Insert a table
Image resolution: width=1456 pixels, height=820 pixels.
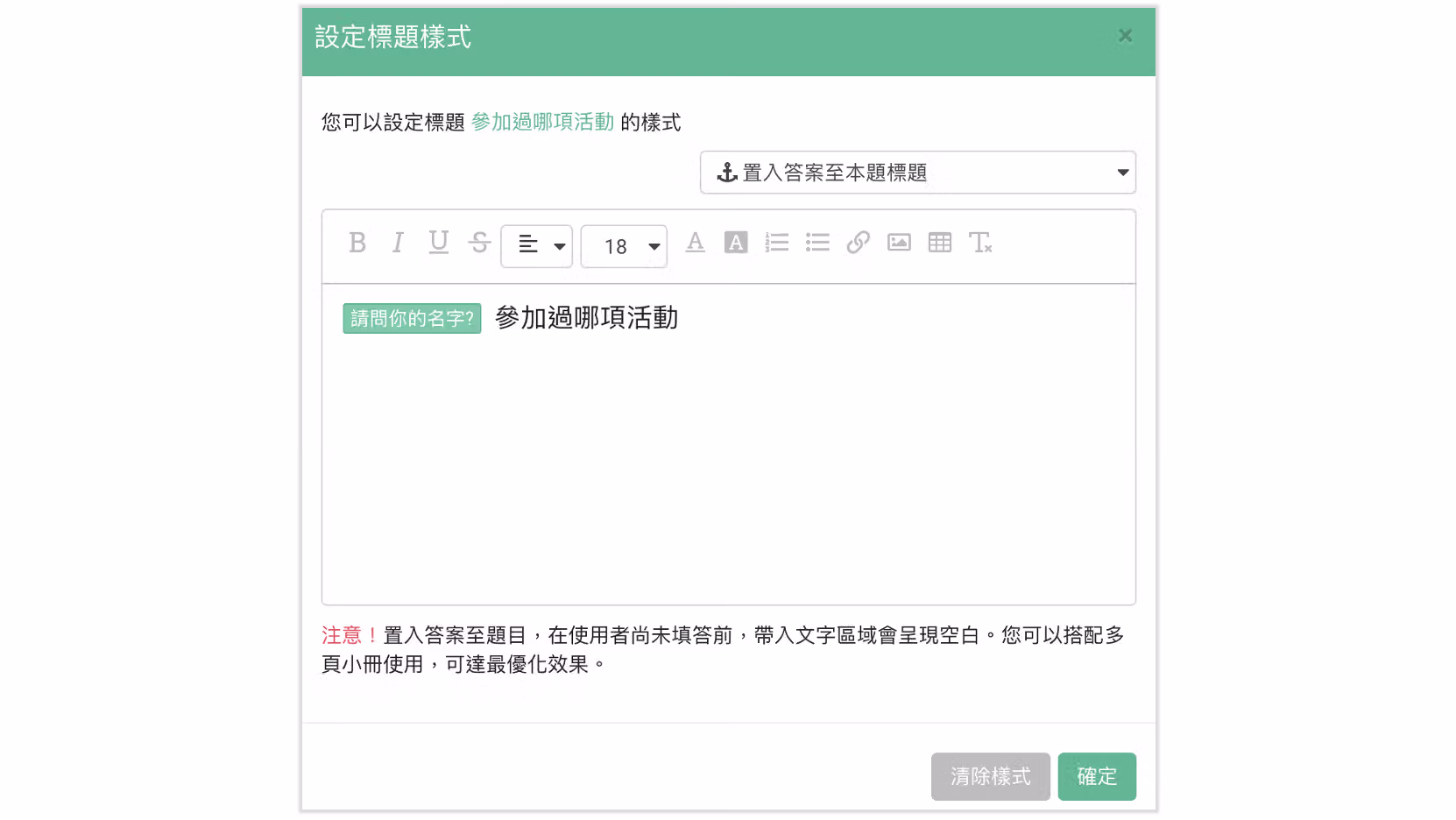click(940, 243)
